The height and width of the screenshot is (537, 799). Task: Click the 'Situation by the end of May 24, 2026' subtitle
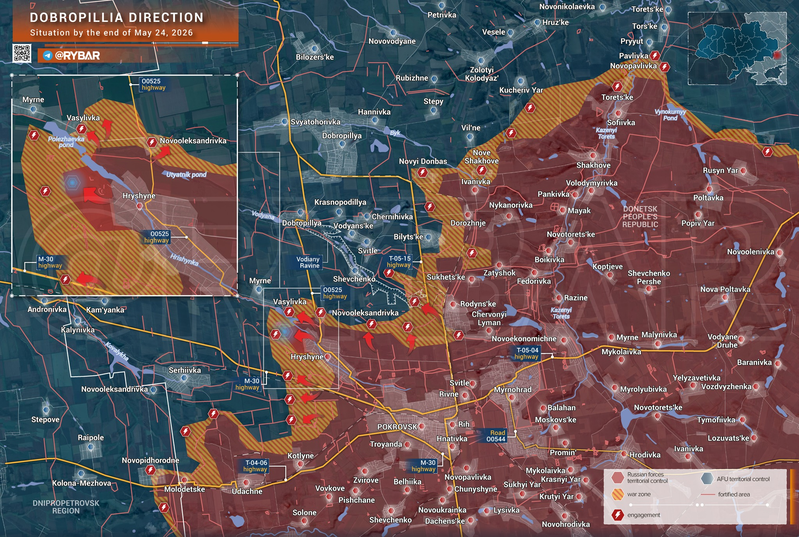point(112,33)
